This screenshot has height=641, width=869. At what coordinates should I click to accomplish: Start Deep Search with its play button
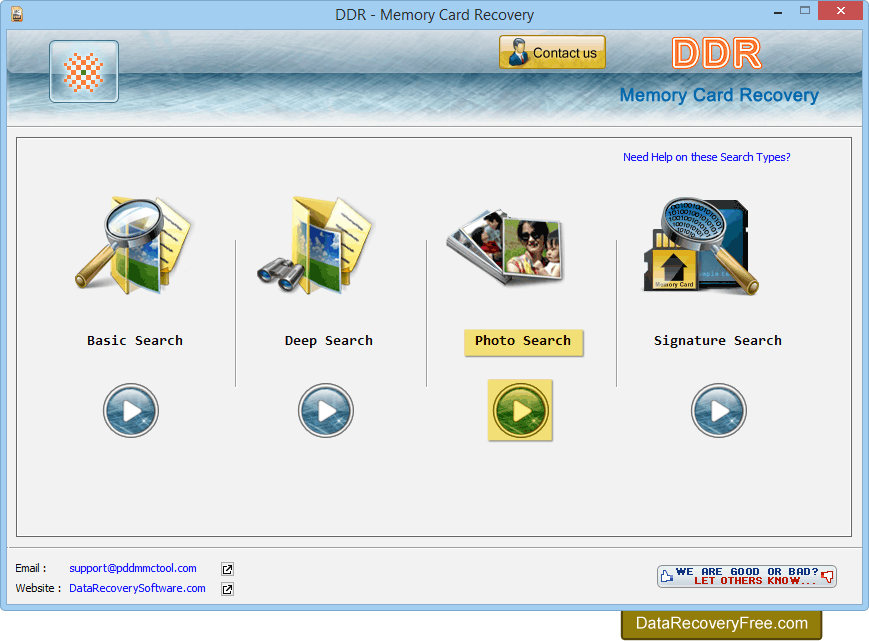click(x=326, y=411)
